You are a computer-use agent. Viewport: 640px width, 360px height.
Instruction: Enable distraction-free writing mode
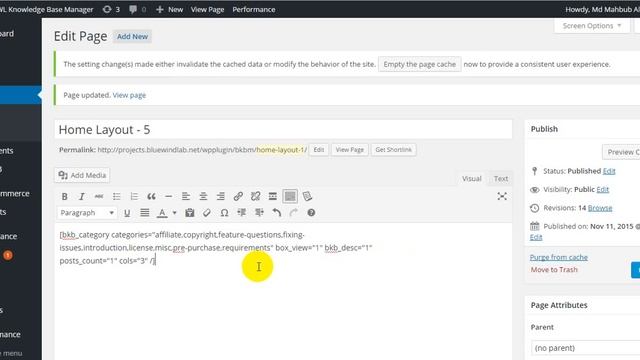point(502,196)
